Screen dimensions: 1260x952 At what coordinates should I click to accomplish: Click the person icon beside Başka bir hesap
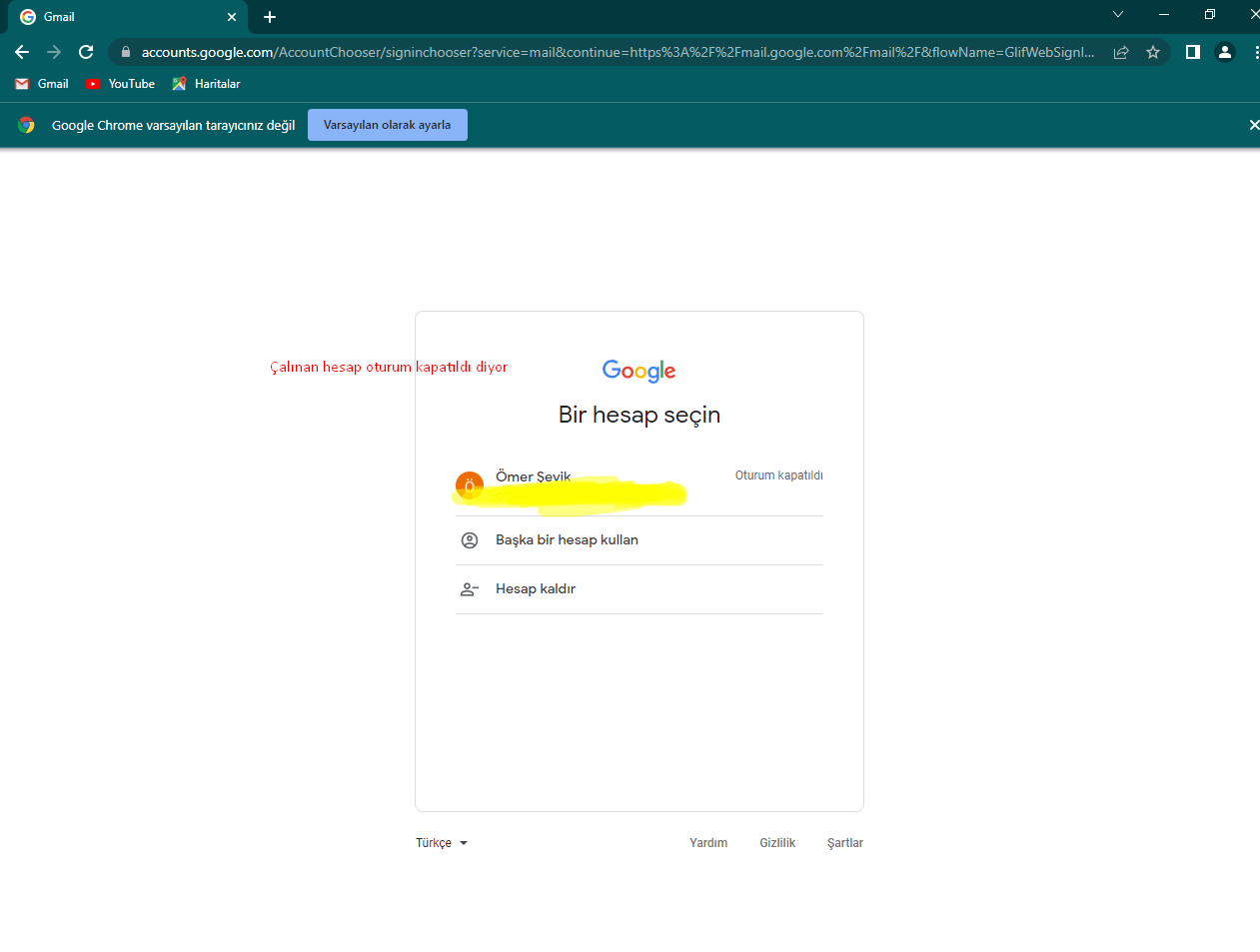(x=470, y=540)
